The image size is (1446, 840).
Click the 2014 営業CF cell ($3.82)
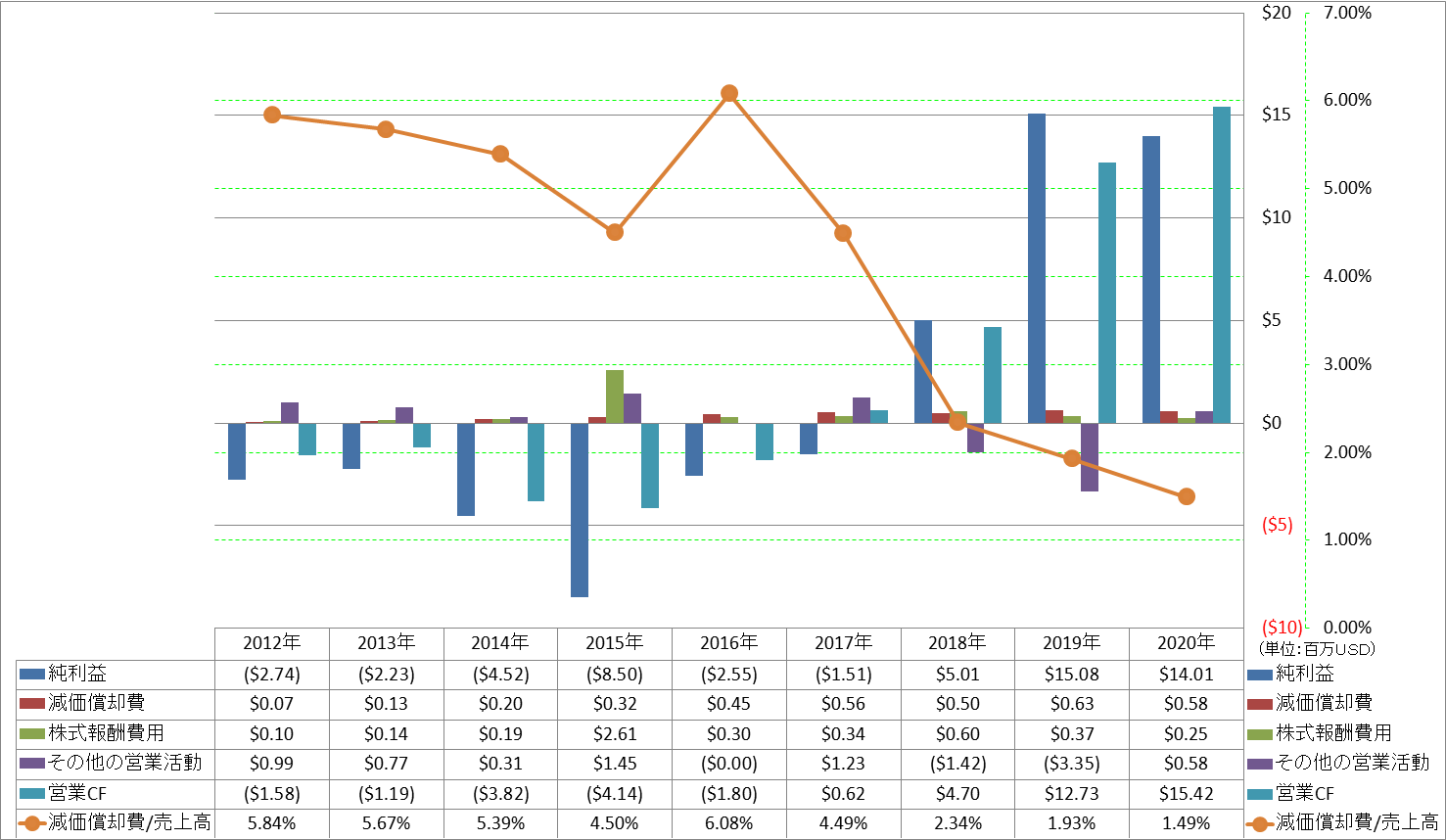tap(500, 794)
